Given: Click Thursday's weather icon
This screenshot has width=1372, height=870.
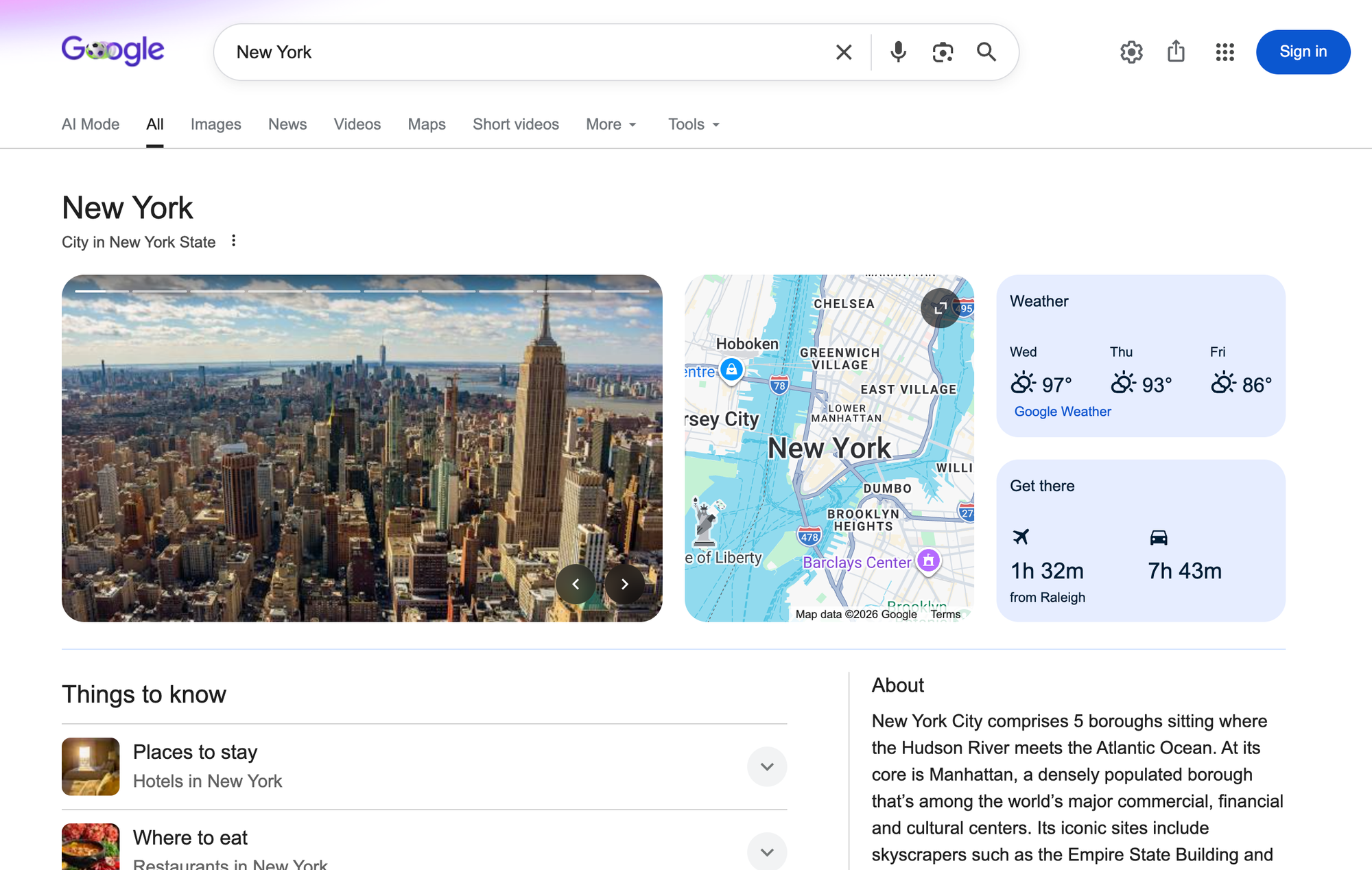Looking at the screenshot, I should [1123, 383].
